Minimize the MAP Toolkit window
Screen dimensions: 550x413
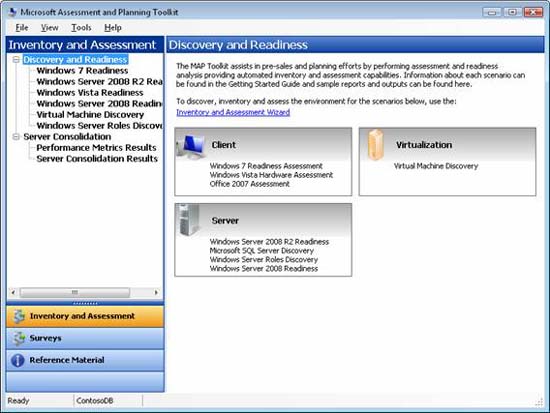tap(491, 13)
